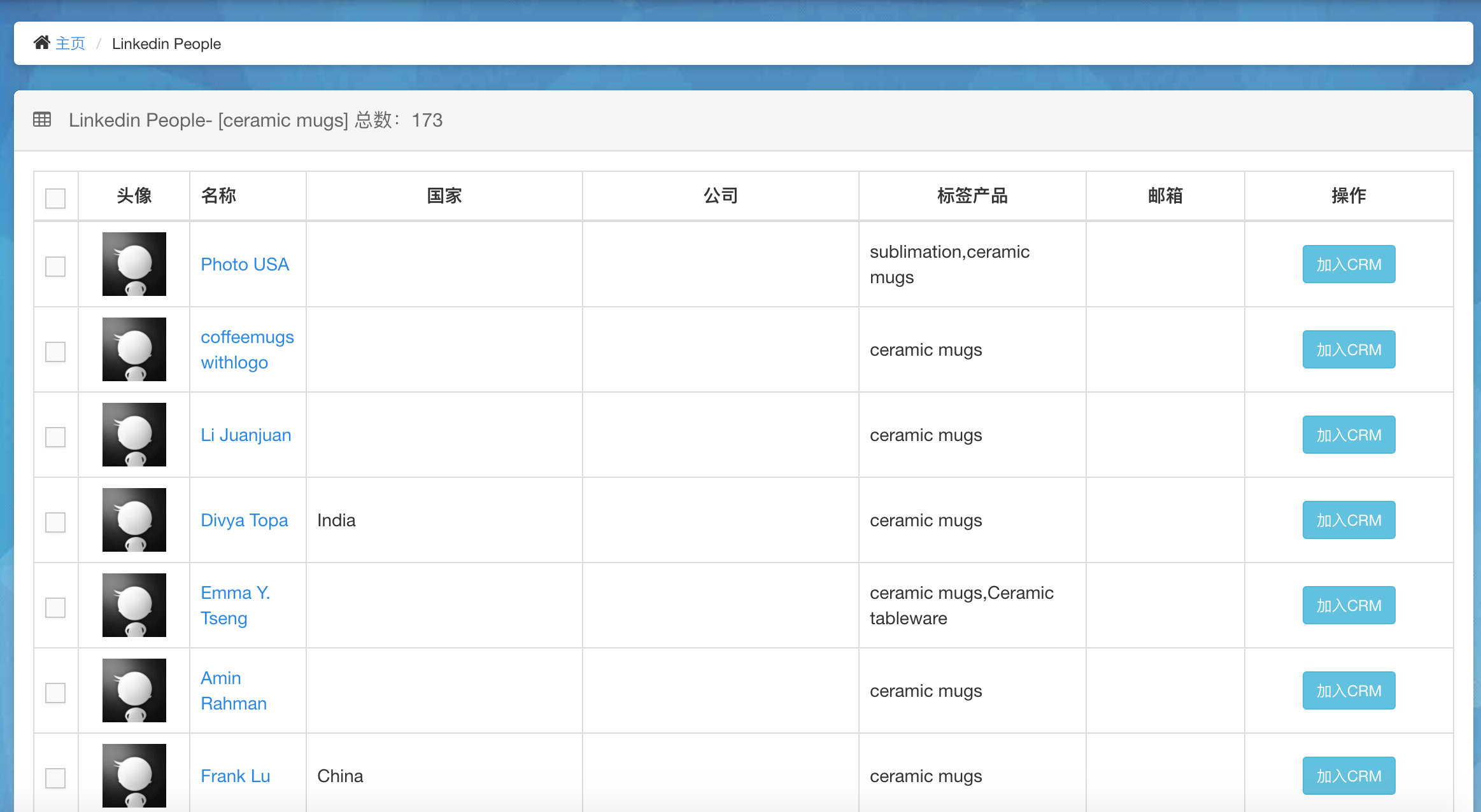Select the Li Juanjuan row checkbox
The image size is (1481, 812).
tap(55, 437)
